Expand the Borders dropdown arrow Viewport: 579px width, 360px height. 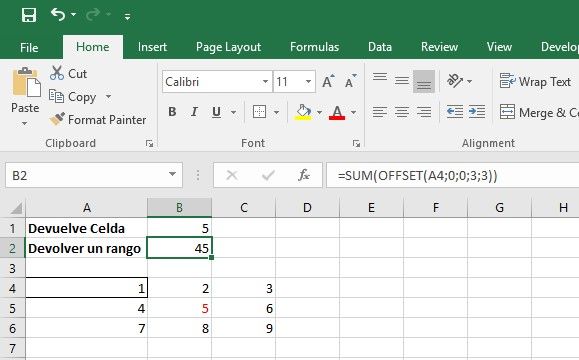276,112
